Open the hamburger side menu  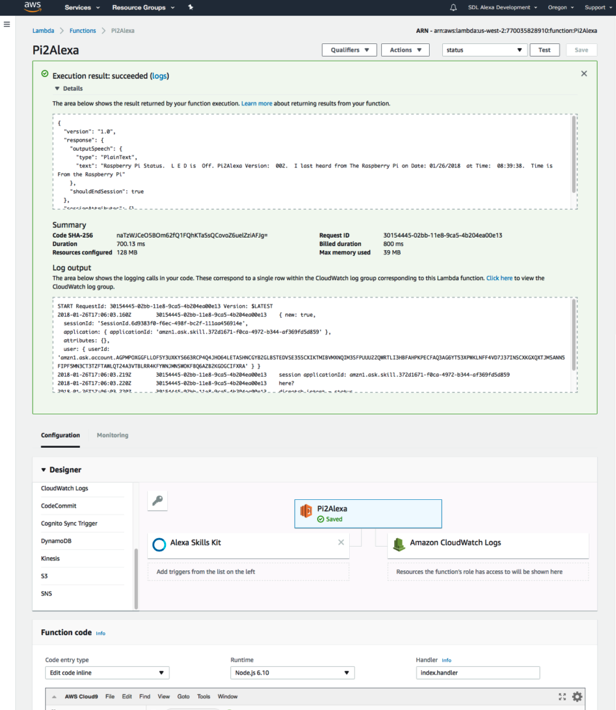(x=7, y=24)
